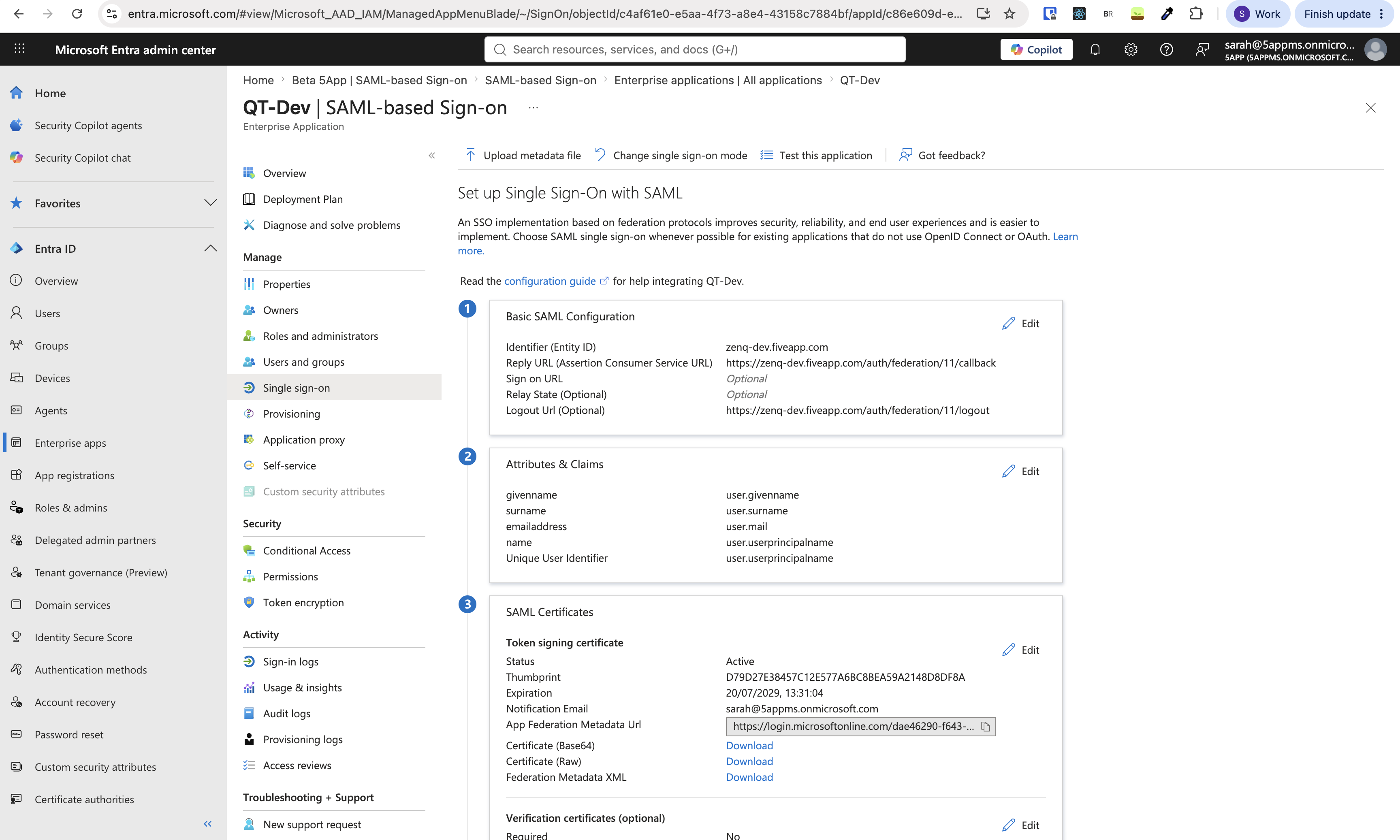Viewport: 1400px width, 840px height.
Task: Download Certificate (Raw)
Action: tap(749, 761)
